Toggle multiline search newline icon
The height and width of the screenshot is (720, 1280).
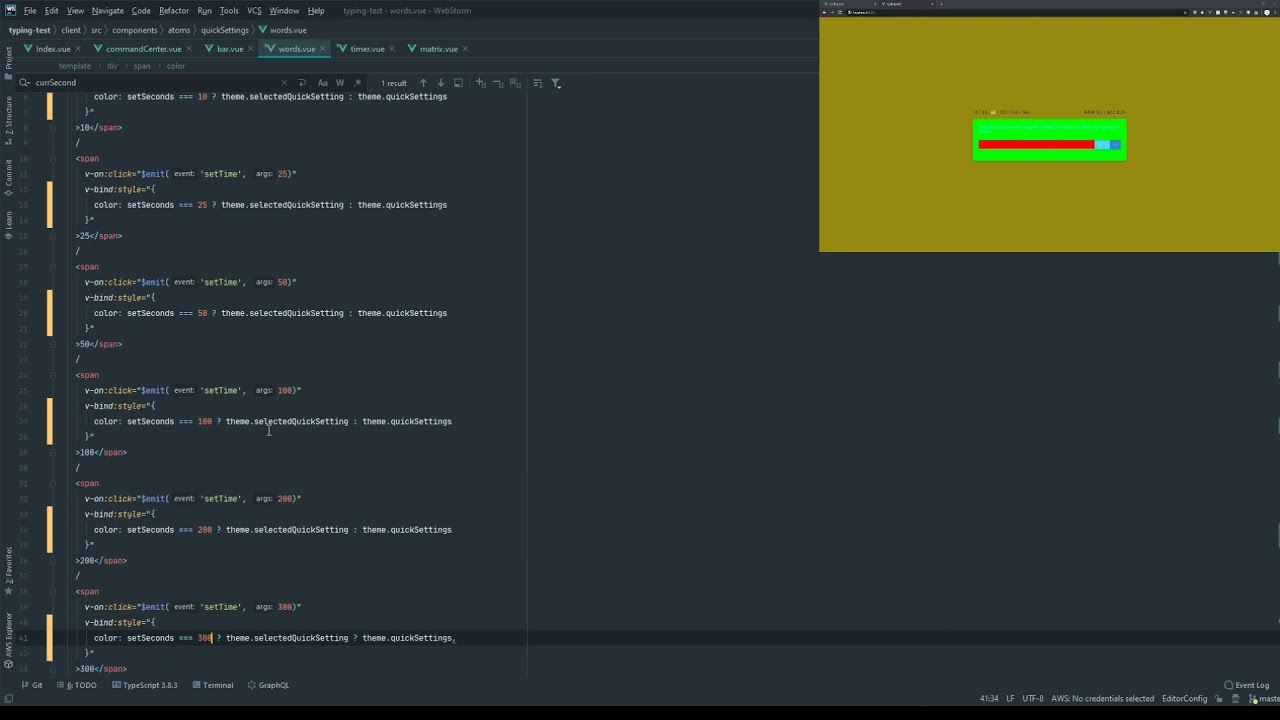pyautogui.click(x=302, y=83)
